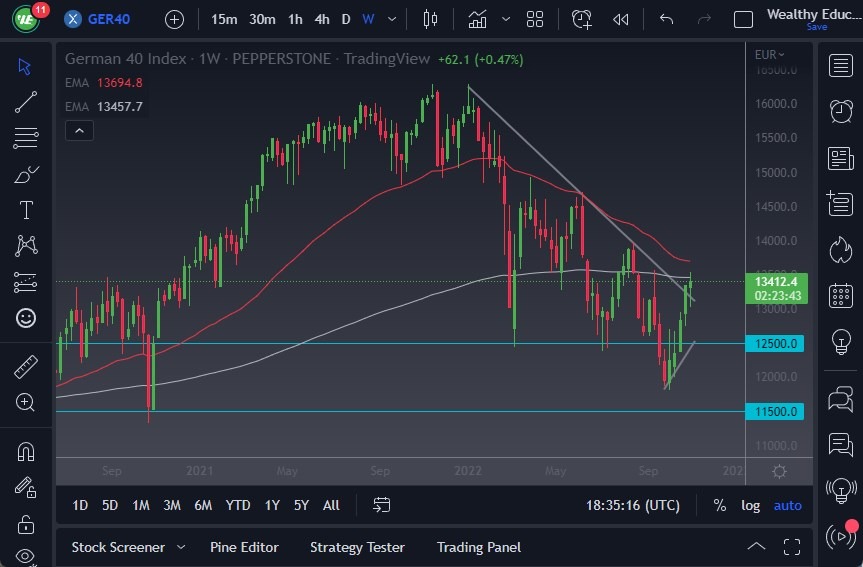Viewport: 863px width, 567px height.
Task: Open the Pine Editor tab
Action: [x=244, y=547]
